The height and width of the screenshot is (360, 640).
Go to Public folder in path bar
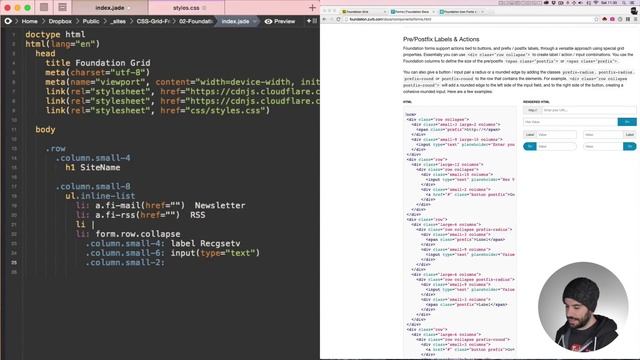[x=91, y=21]
